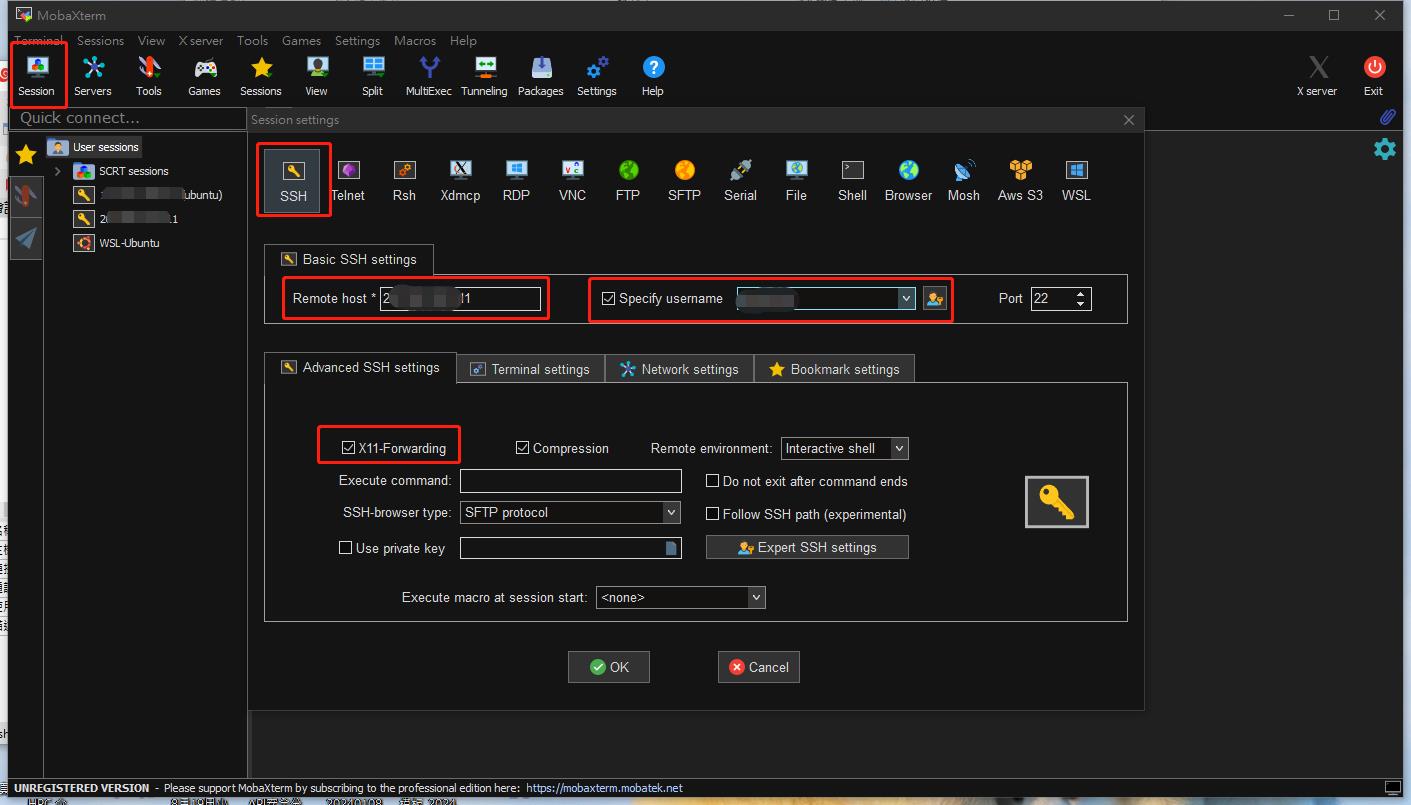Screen dimensions: 1411x805
Task: Focus the Quick connect search box
Action: (x=130, y=118)
